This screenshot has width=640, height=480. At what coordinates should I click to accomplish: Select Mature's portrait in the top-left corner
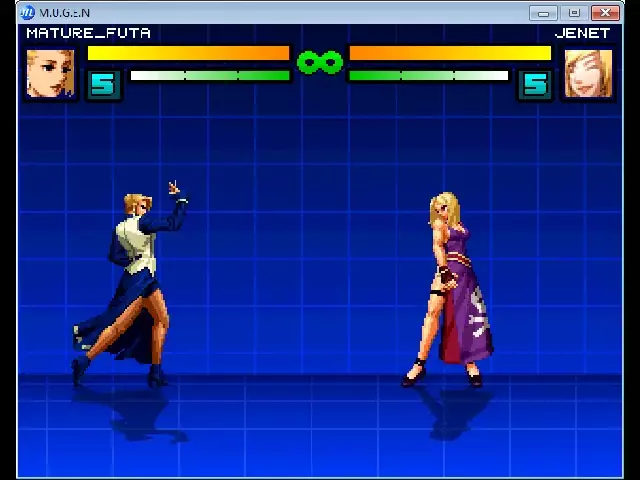50,73
